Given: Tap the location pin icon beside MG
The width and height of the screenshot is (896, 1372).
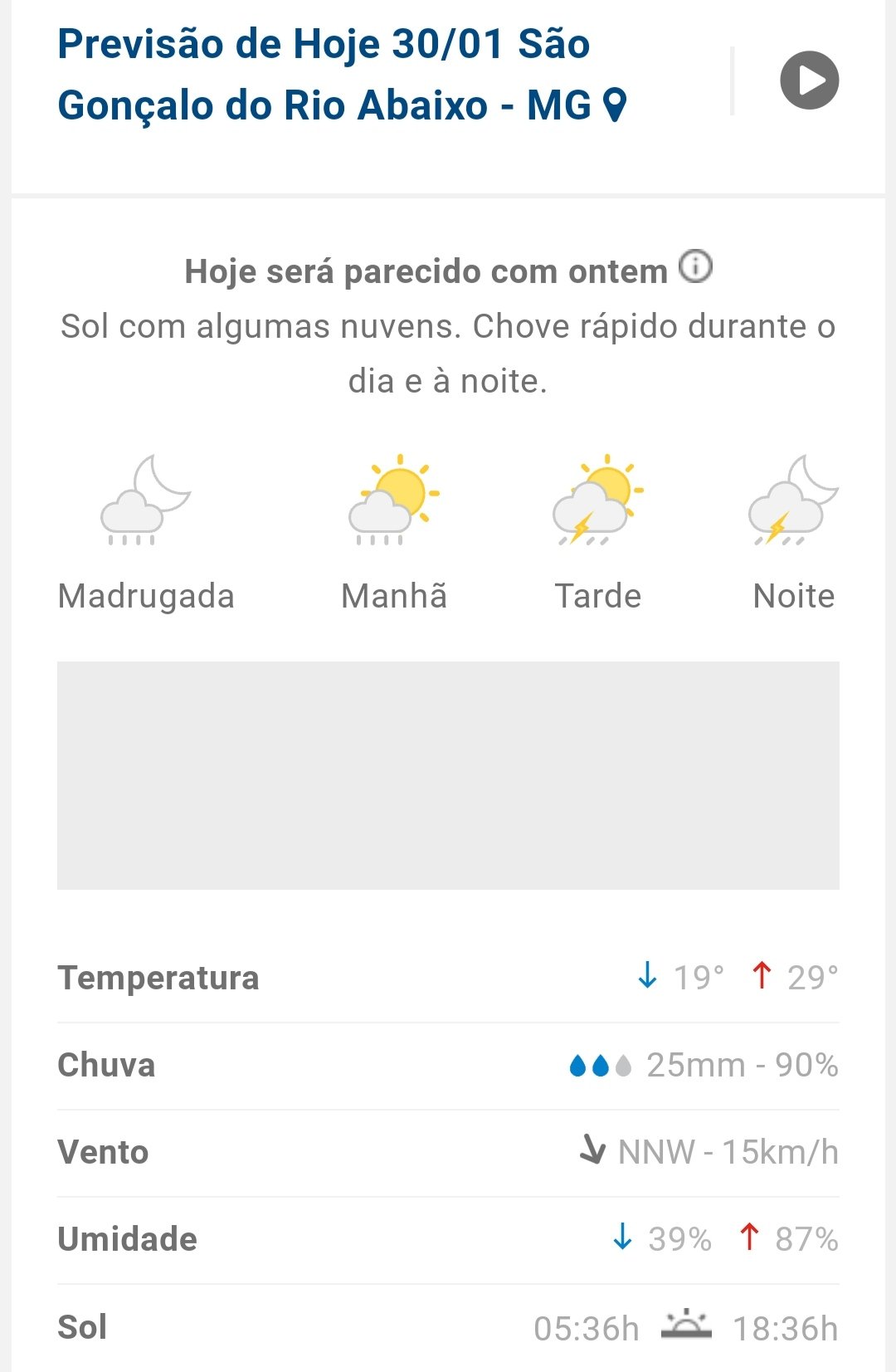Looking at the screenshot, I should click(615, 105).
